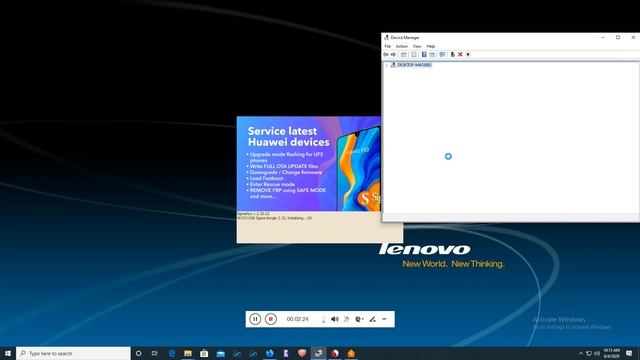Click the blue Help icon in Device Manager toolbar
The image size is (640, 360).
coord(424,54)
